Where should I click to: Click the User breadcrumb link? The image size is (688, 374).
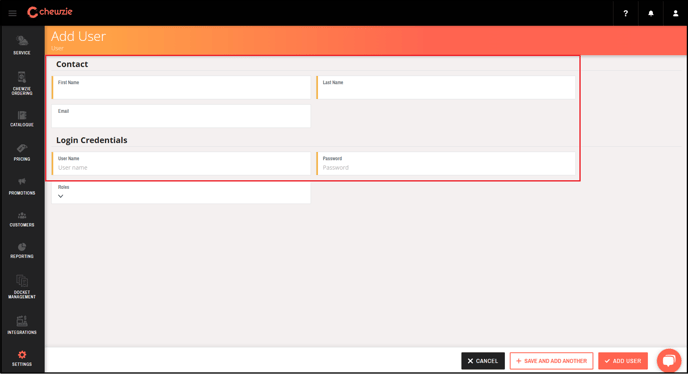pos(57,48)
